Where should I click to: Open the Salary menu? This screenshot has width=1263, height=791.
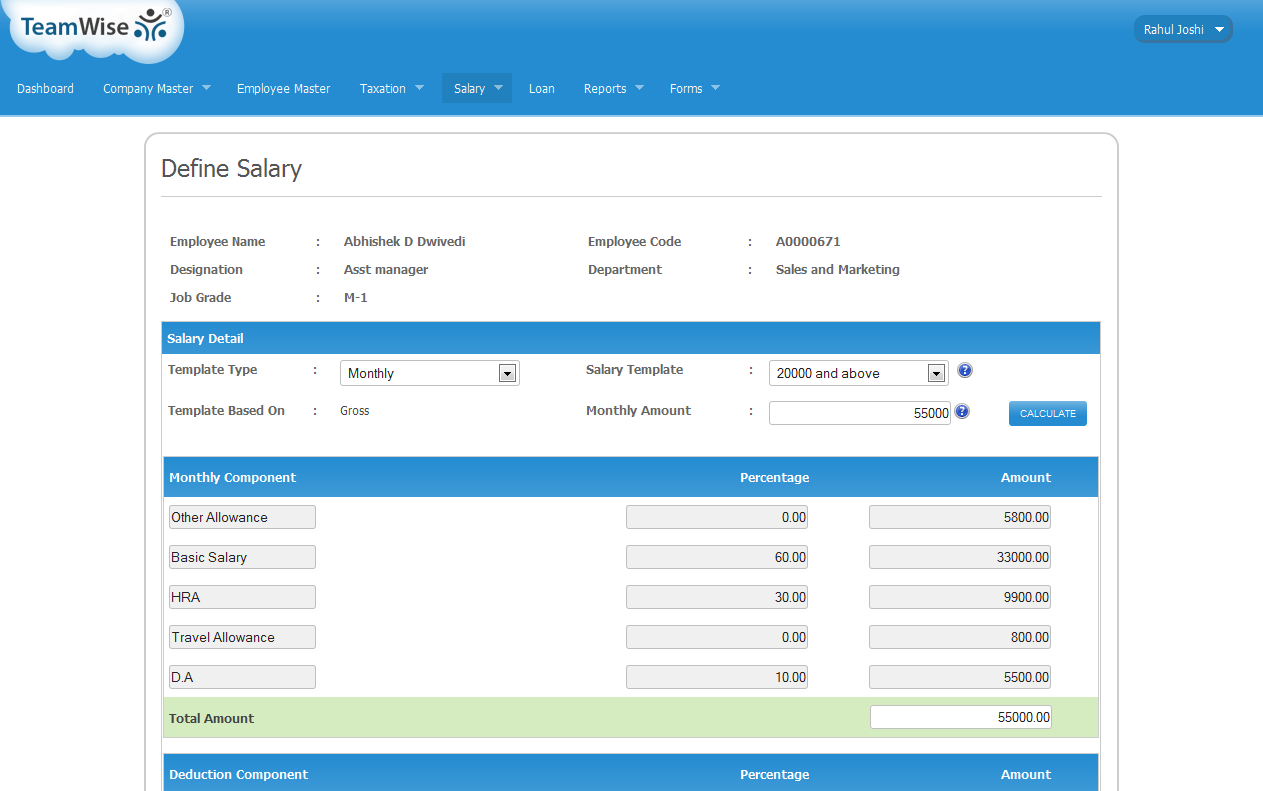point(476,88)
